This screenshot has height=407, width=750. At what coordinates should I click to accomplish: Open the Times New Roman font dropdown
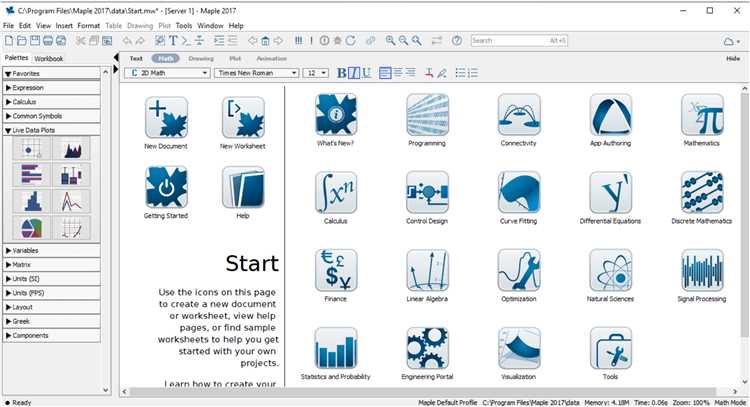[256, 73]
